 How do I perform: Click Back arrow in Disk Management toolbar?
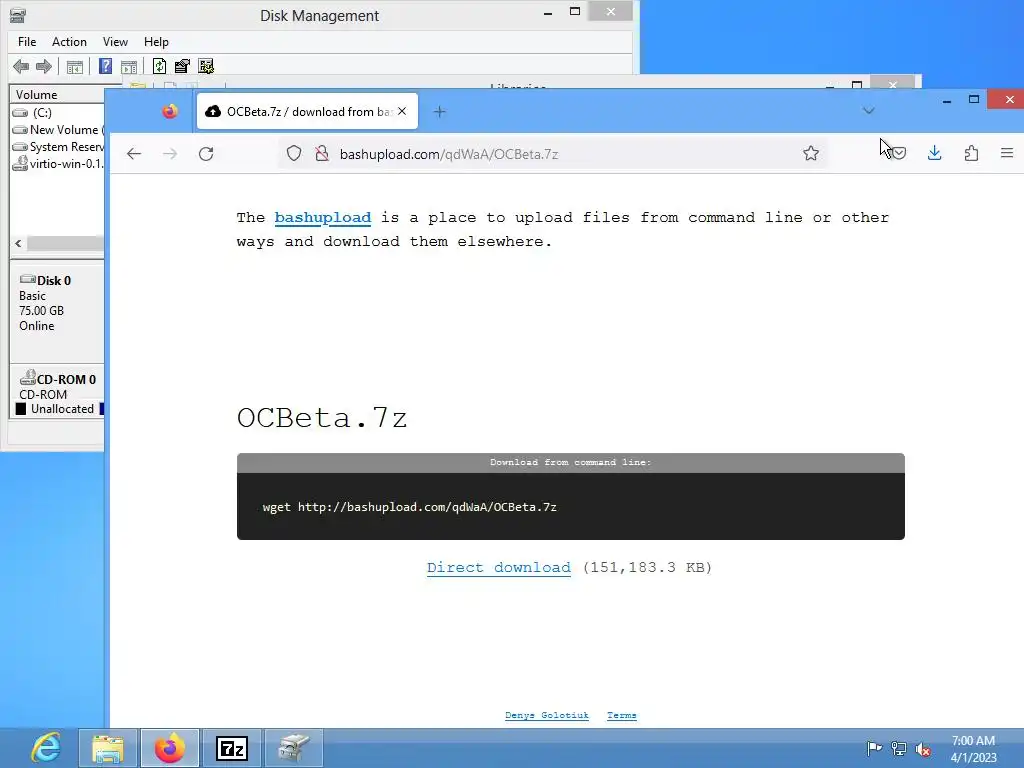point(21,66)
